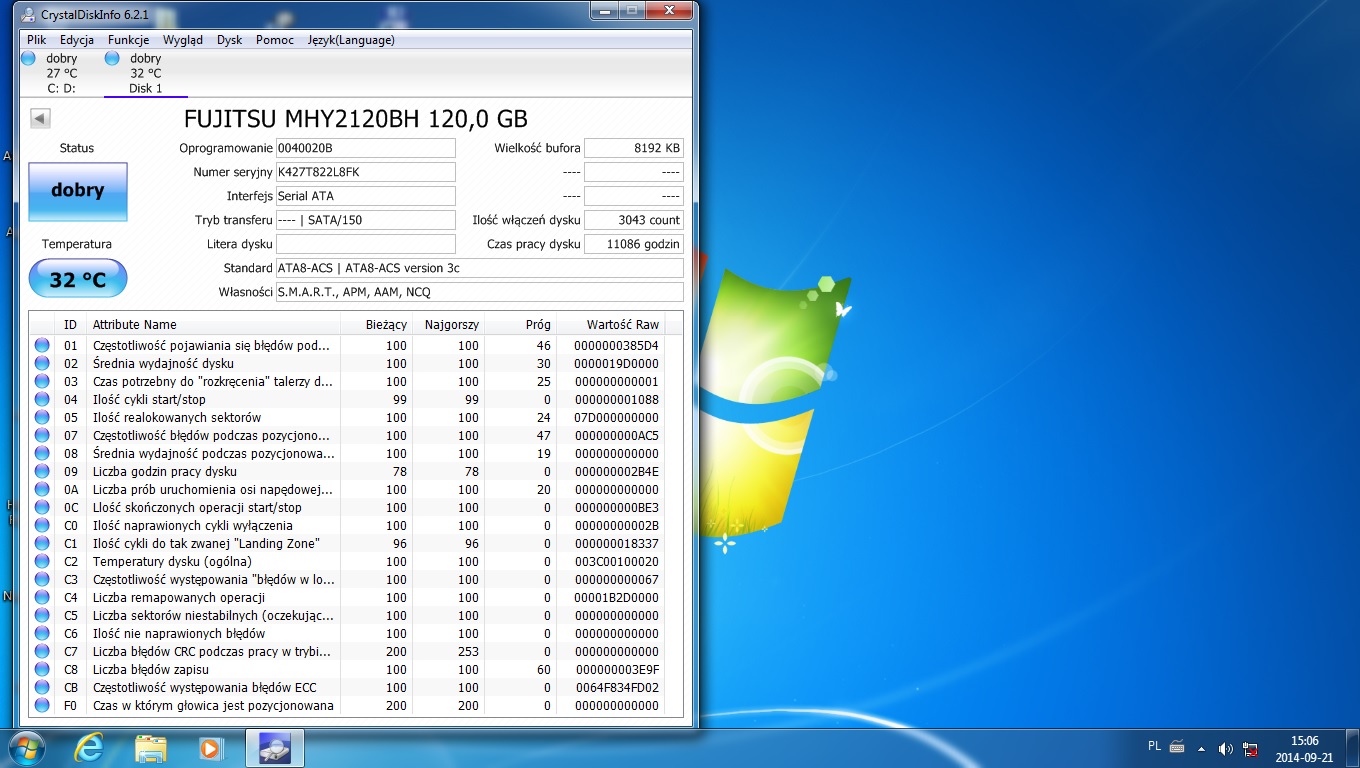This screenshot has width=1360, height=768.
Task: Click the status orb for Ilość cykli start/stop
Action: point(42,399)
